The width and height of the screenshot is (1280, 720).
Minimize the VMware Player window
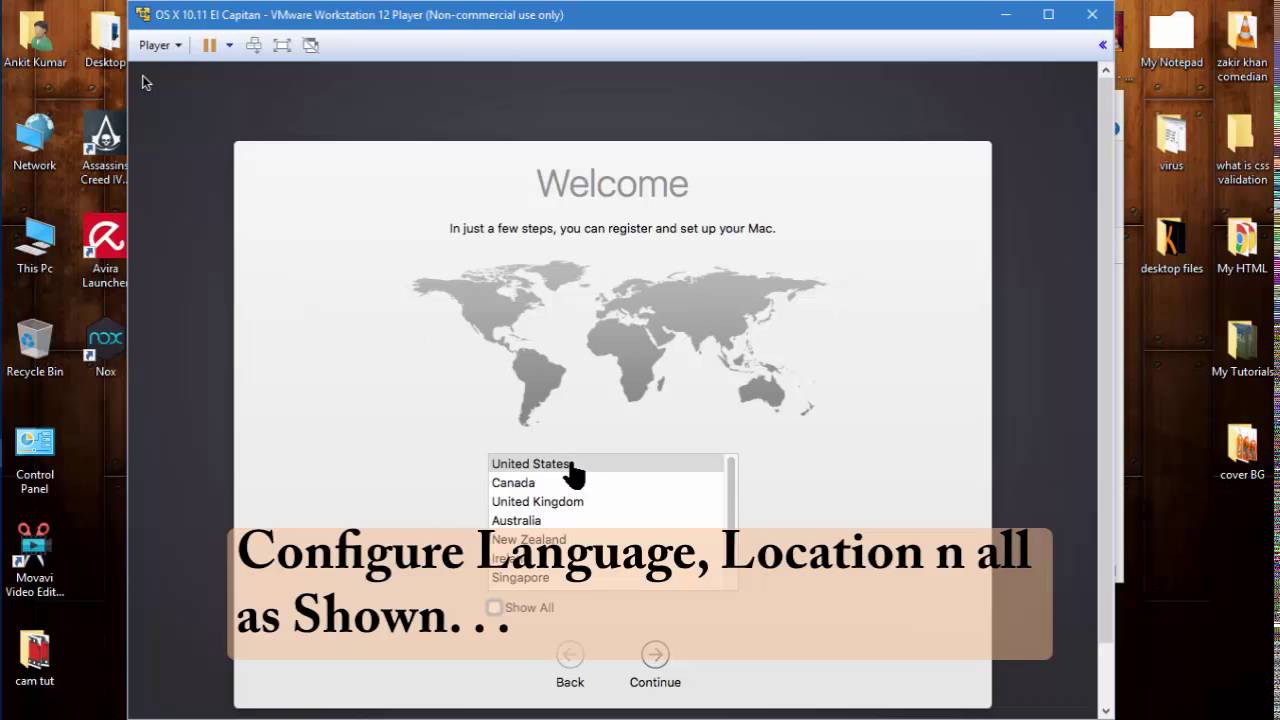(1004, 14)
